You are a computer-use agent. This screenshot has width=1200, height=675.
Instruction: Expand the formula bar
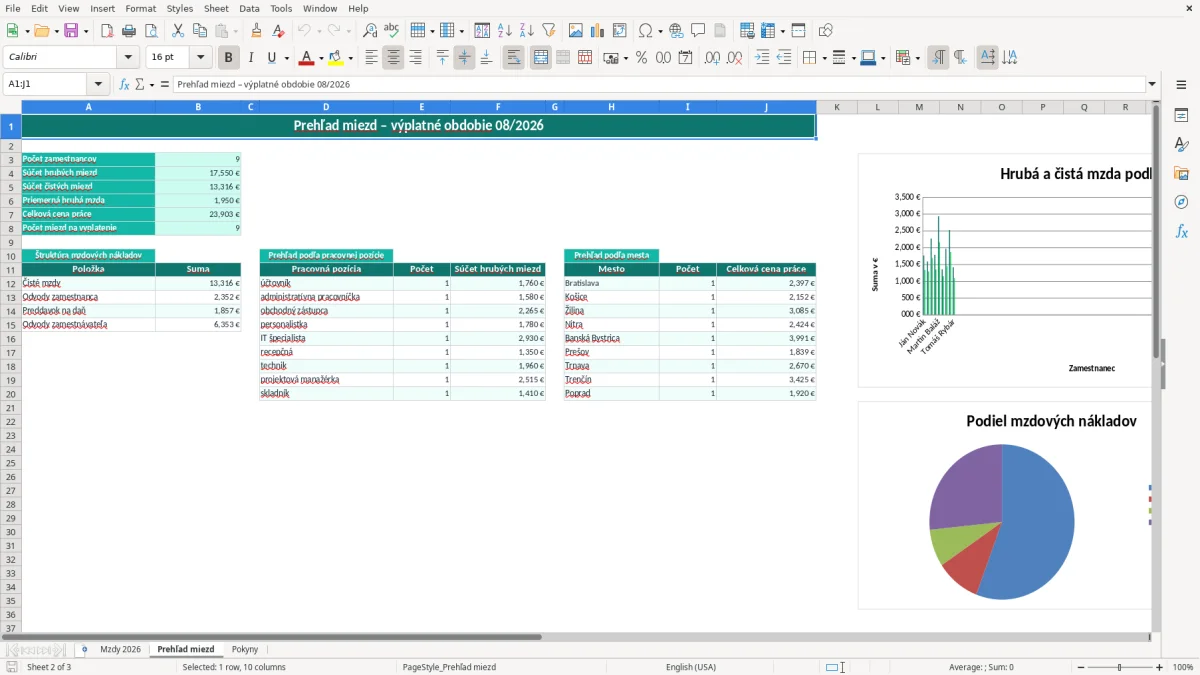pyautogui.click(x=1152, y=85)
